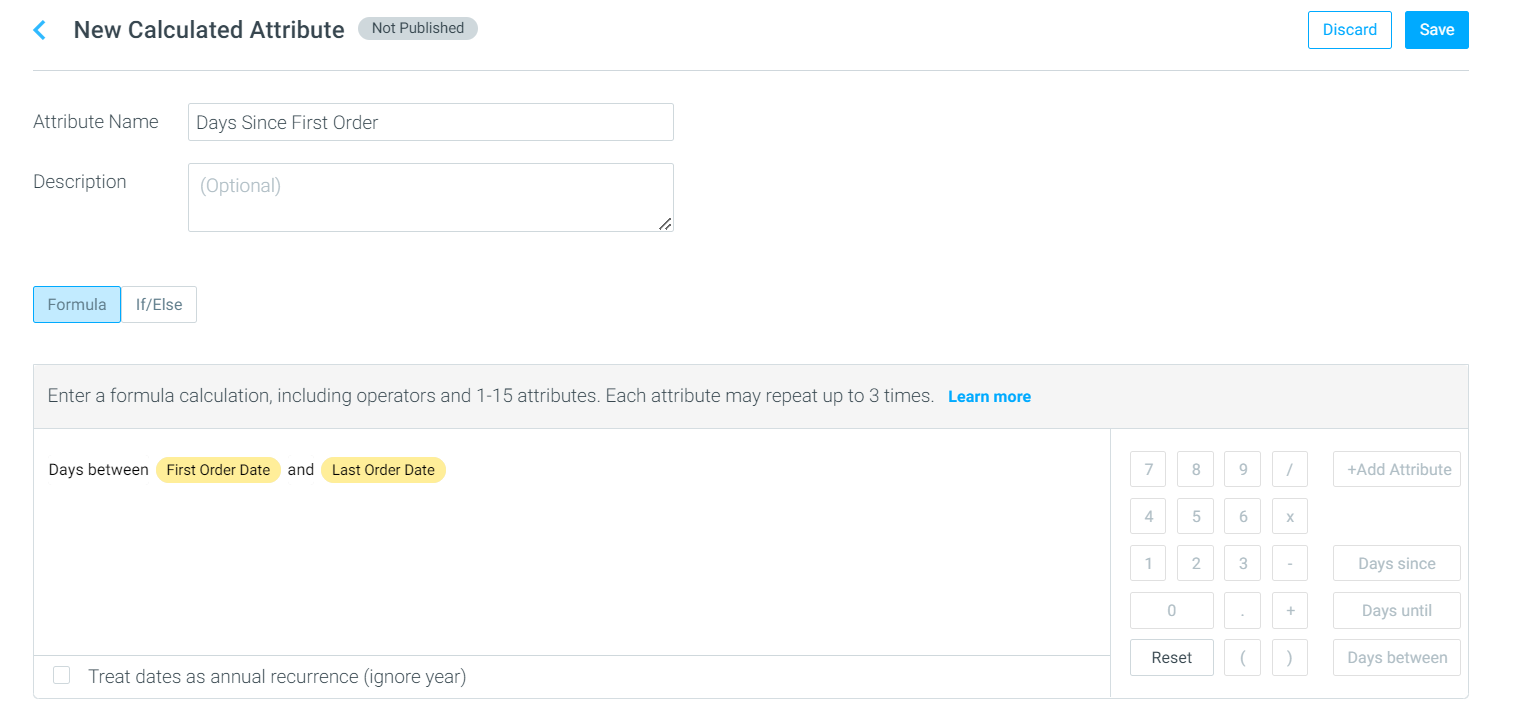Click the divide operator key

pos(1290,469)
